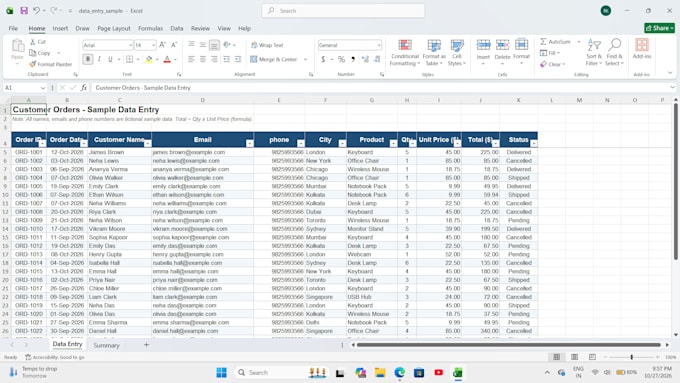
Task: Open the Product column filter dropdown
Action: coord(393,143)
